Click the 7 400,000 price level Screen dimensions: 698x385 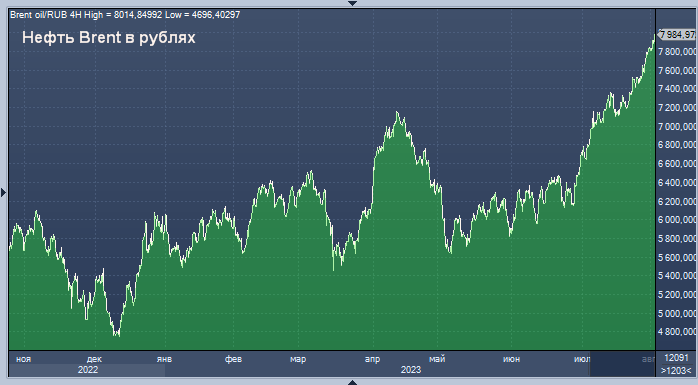(x=677, y=89)
